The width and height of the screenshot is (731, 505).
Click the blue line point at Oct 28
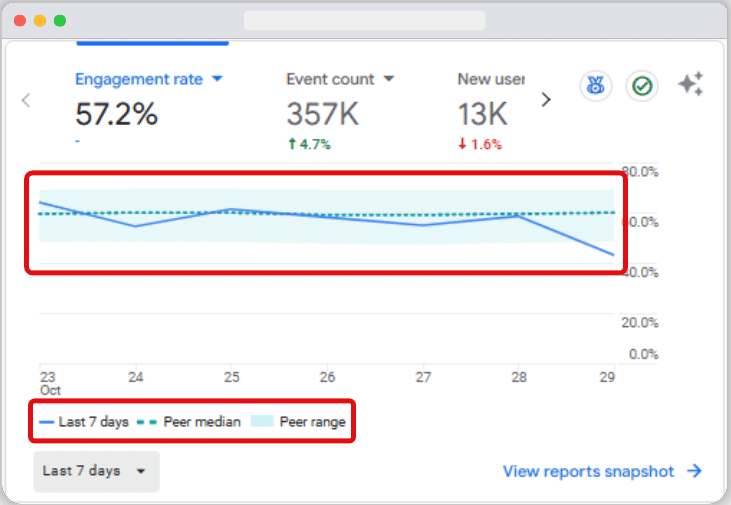pos(518,216)
